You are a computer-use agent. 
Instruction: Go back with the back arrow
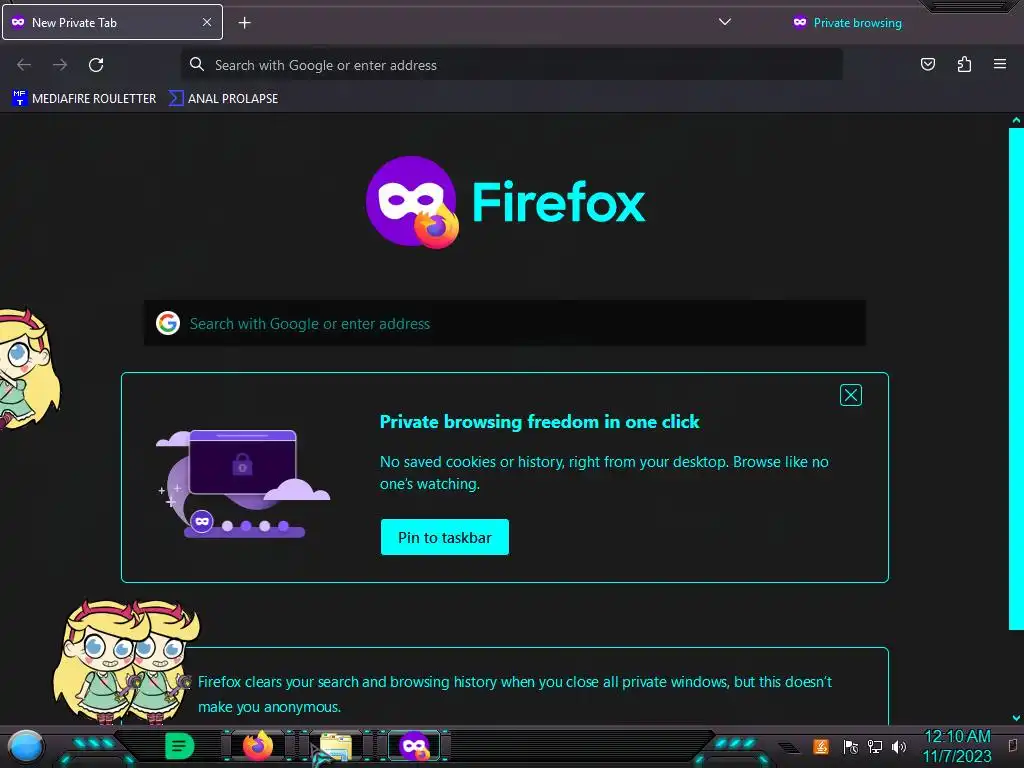24,65
